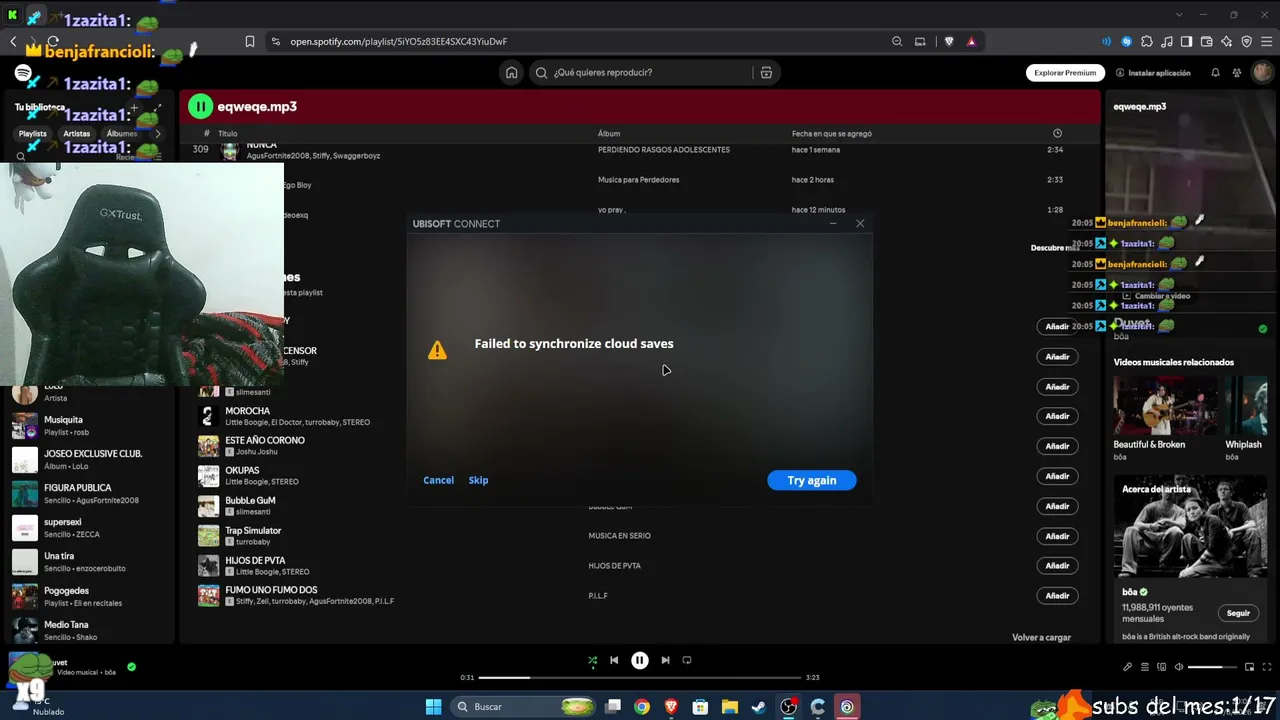This screenshot has height=720, width=1280.
Task: Enter full screen player mode
Action: pos(1266,667)
